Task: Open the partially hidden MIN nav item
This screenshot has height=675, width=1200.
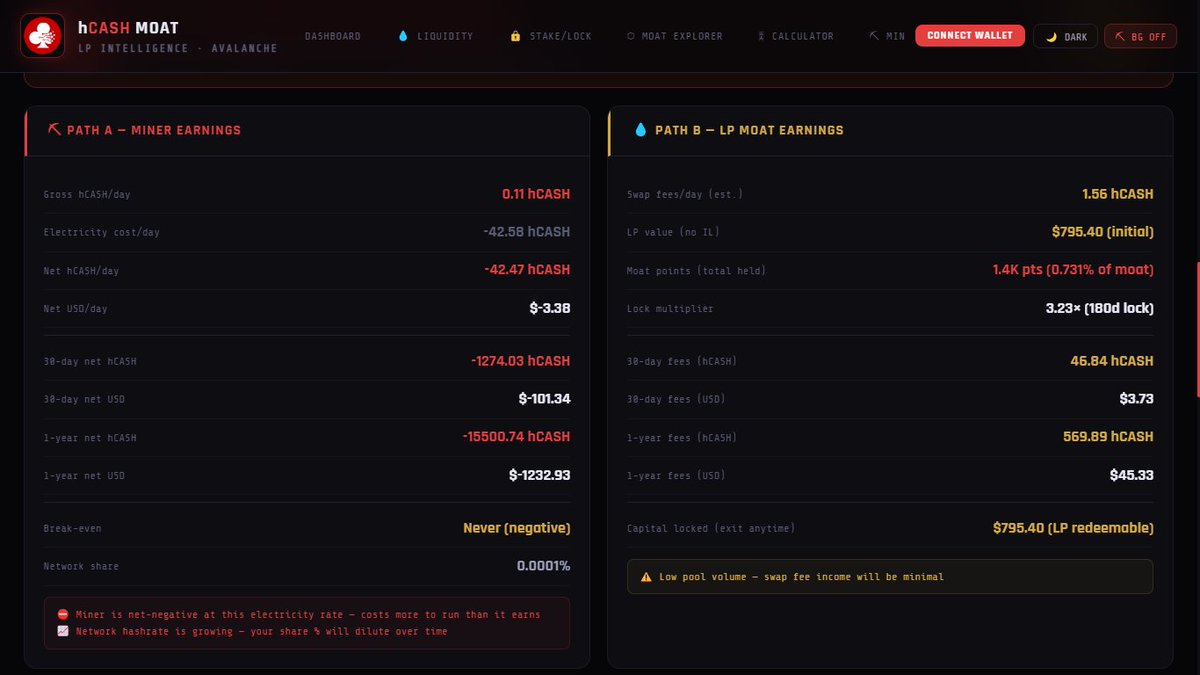Action: tap(887, 36)
